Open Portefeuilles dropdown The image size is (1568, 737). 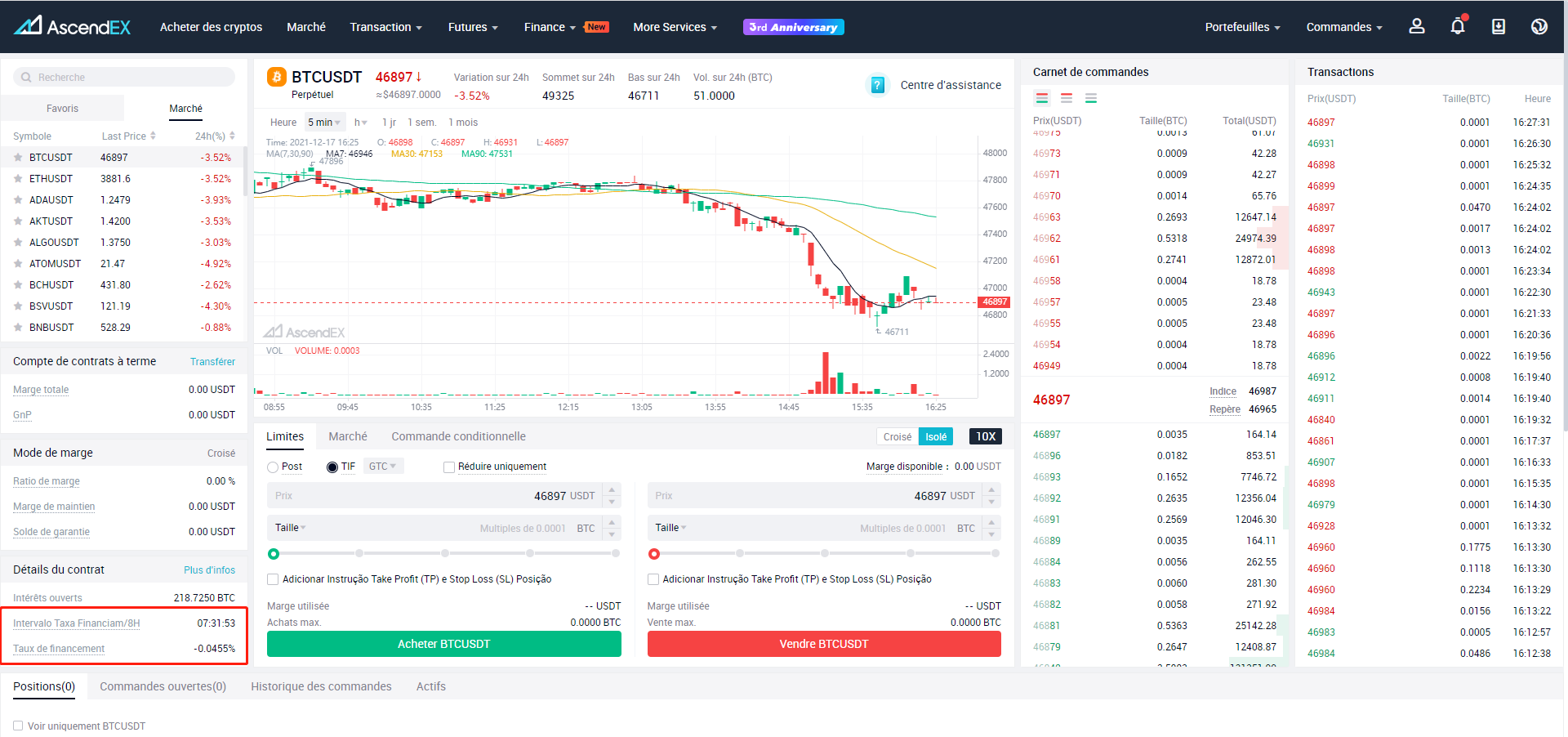coord(1243,27)
